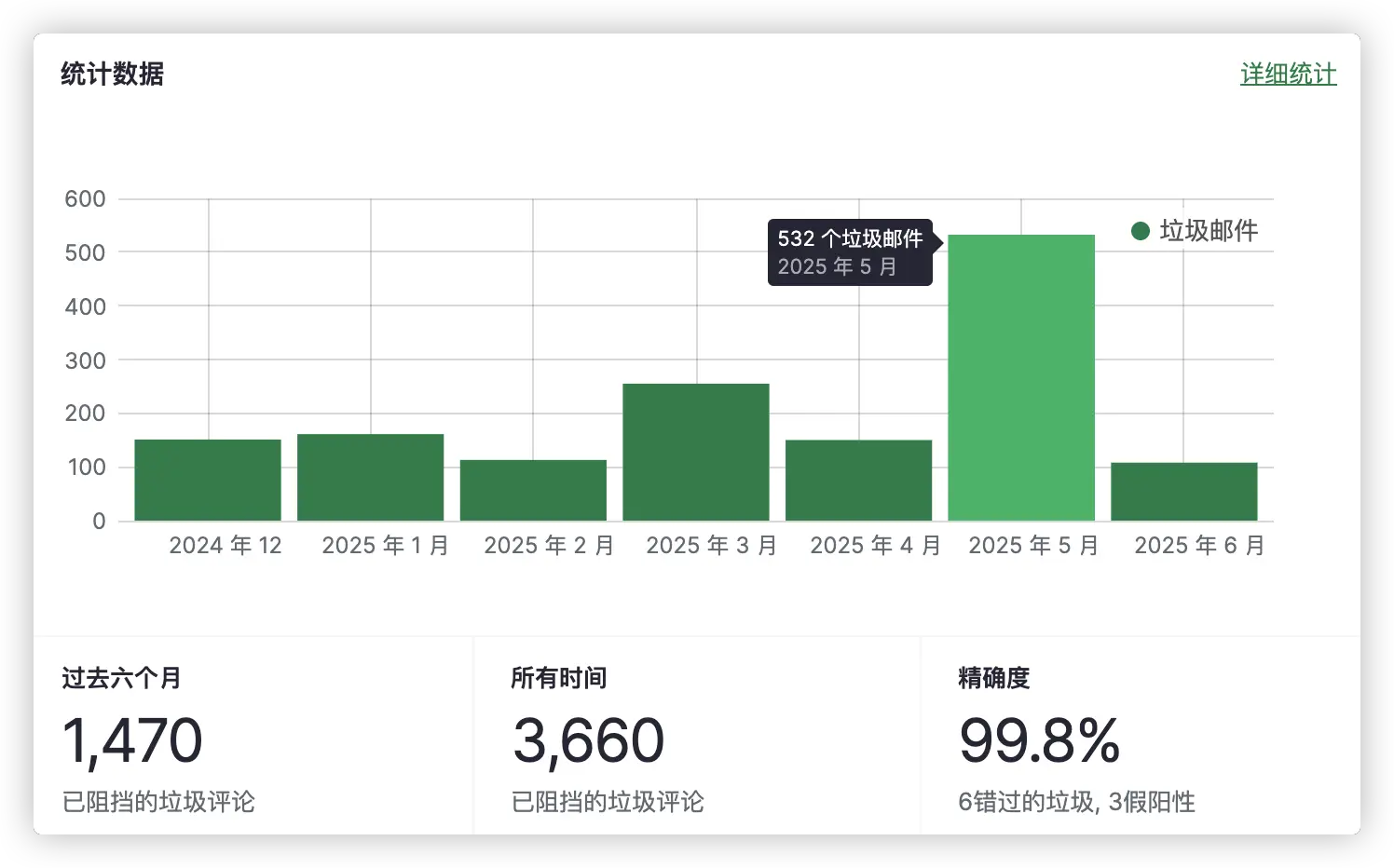Click the 2024 年 12 axis label
The image size is (1394, 868).
225,546
